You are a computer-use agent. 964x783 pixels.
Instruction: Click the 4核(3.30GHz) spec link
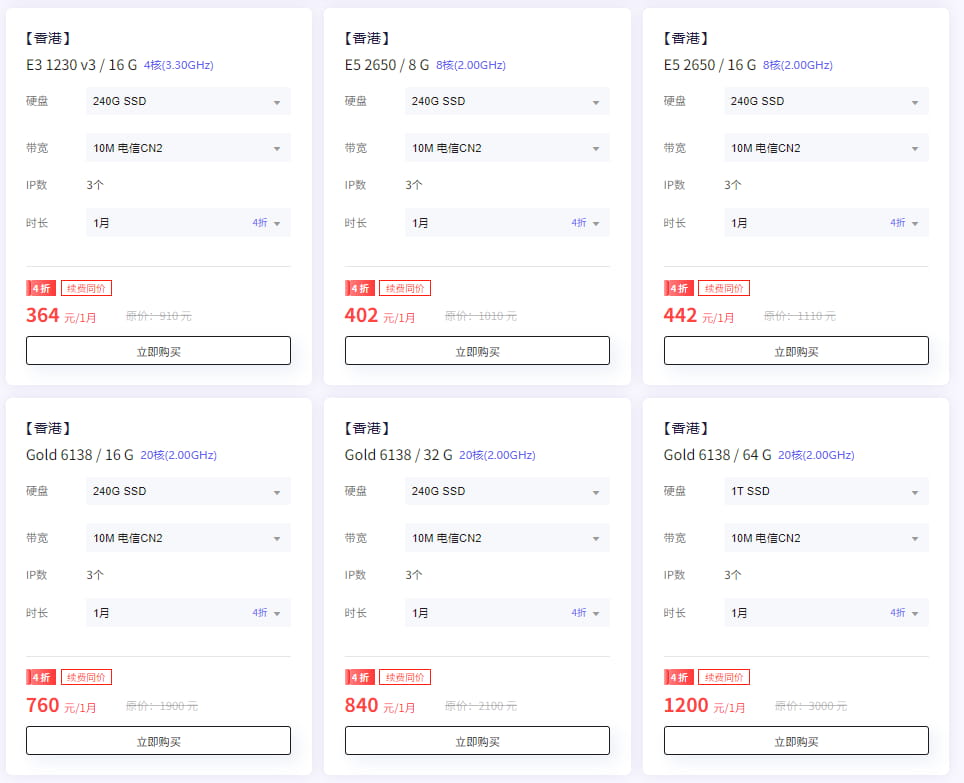pyautogui.click(x=178, y=65)
